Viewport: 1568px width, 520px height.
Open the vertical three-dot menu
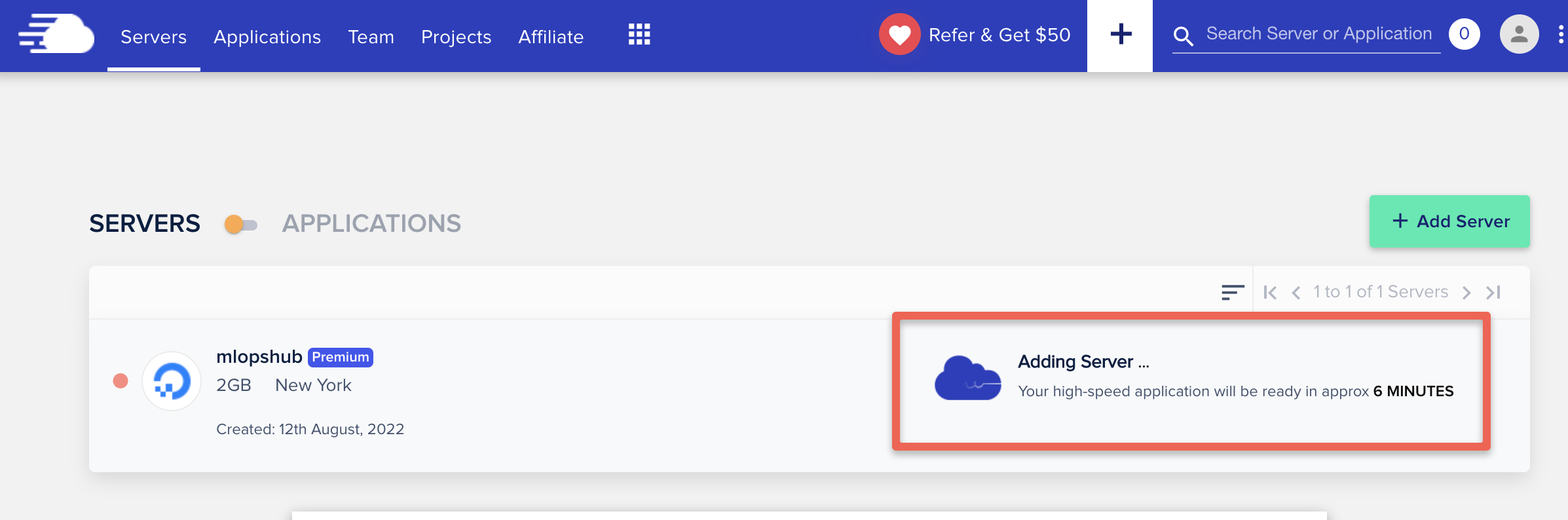tap(1561, 34)
